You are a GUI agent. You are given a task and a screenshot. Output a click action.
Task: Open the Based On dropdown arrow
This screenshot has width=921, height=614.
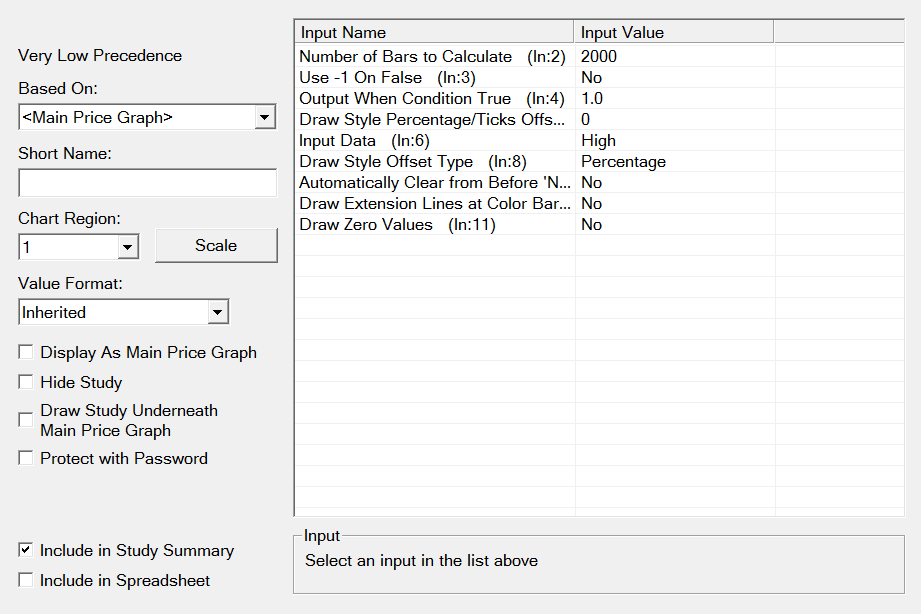click(264, 118)
